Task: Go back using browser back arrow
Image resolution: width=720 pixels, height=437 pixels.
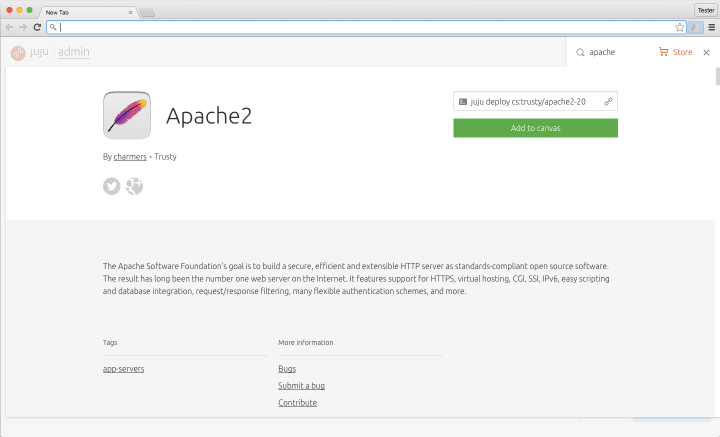Action: coord(9,28)
